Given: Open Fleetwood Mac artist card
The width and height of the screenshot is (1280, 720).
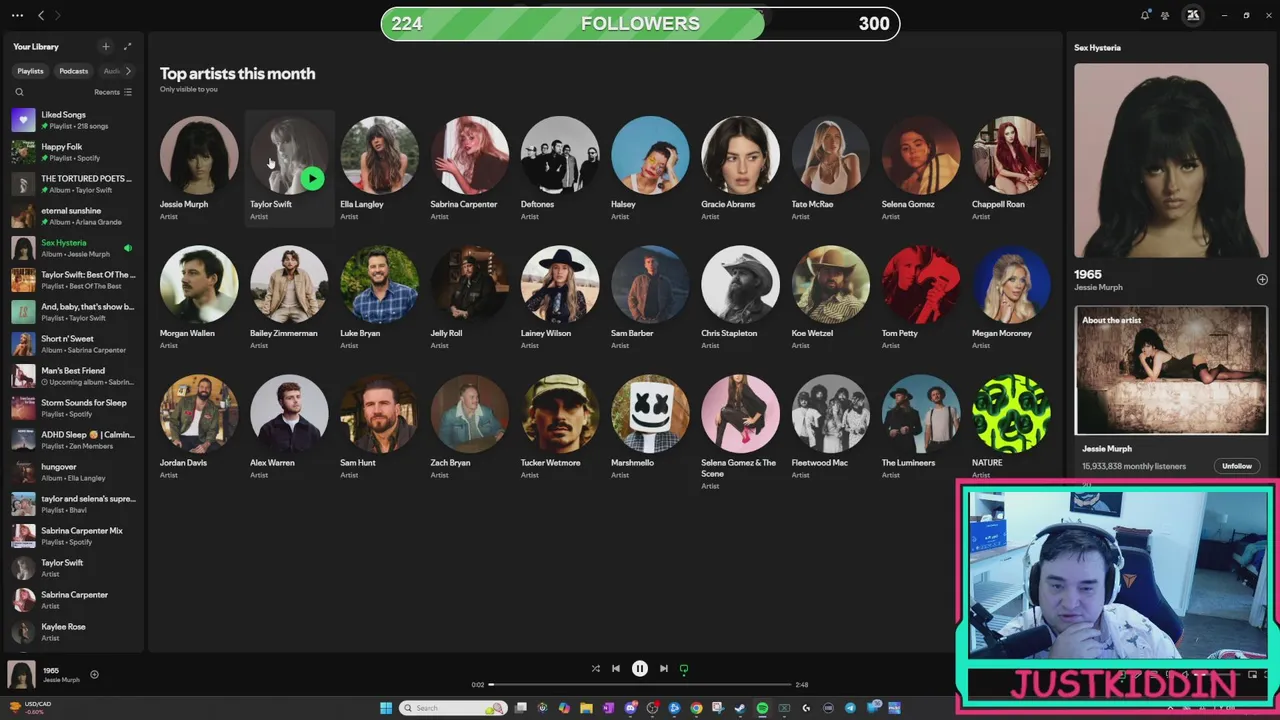Looking at the screenshot, I should (x=830, y=427).
